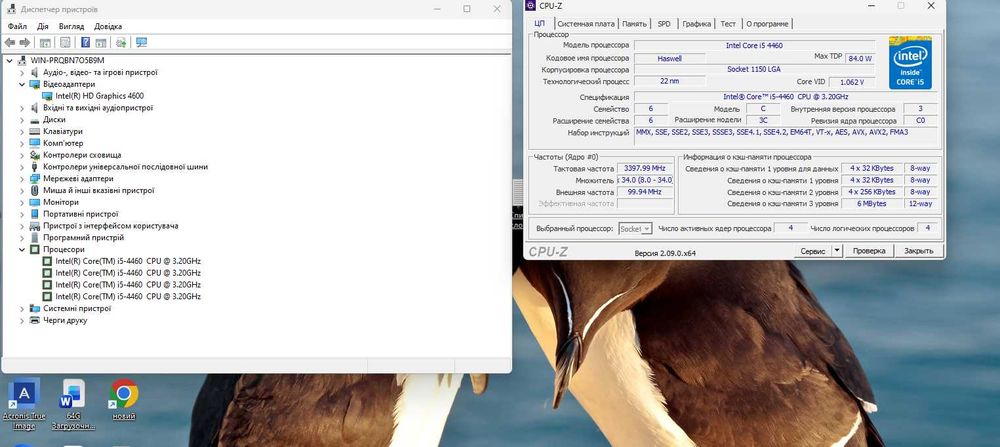
Task: Open the Дія menu
Action: [x=43, y=26]
